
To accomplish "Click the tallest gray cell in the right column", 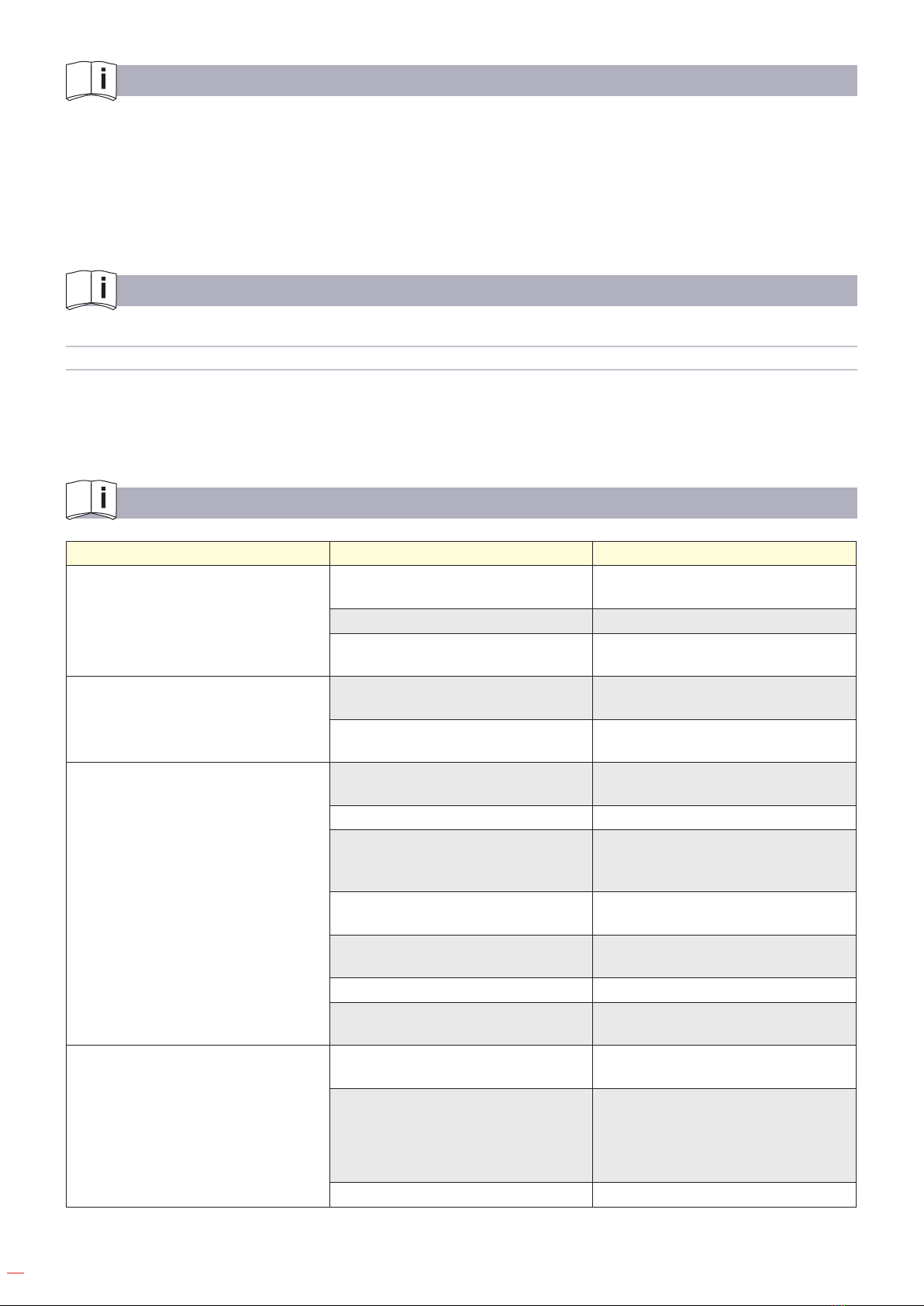I will (724, 1135).
